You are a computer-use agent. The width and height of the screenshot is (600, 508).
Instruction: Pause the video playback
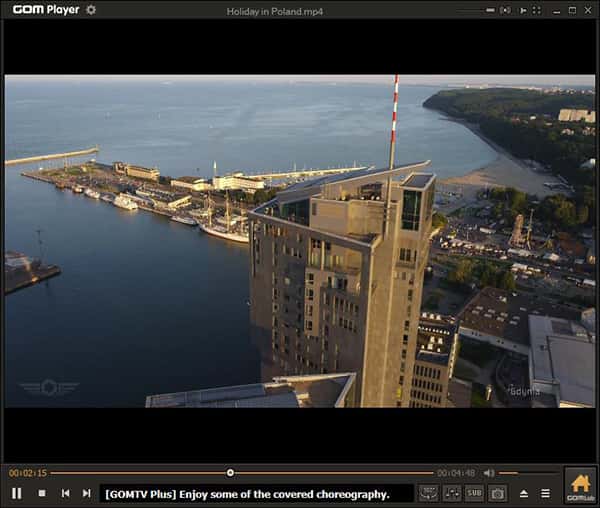[17, 493]
